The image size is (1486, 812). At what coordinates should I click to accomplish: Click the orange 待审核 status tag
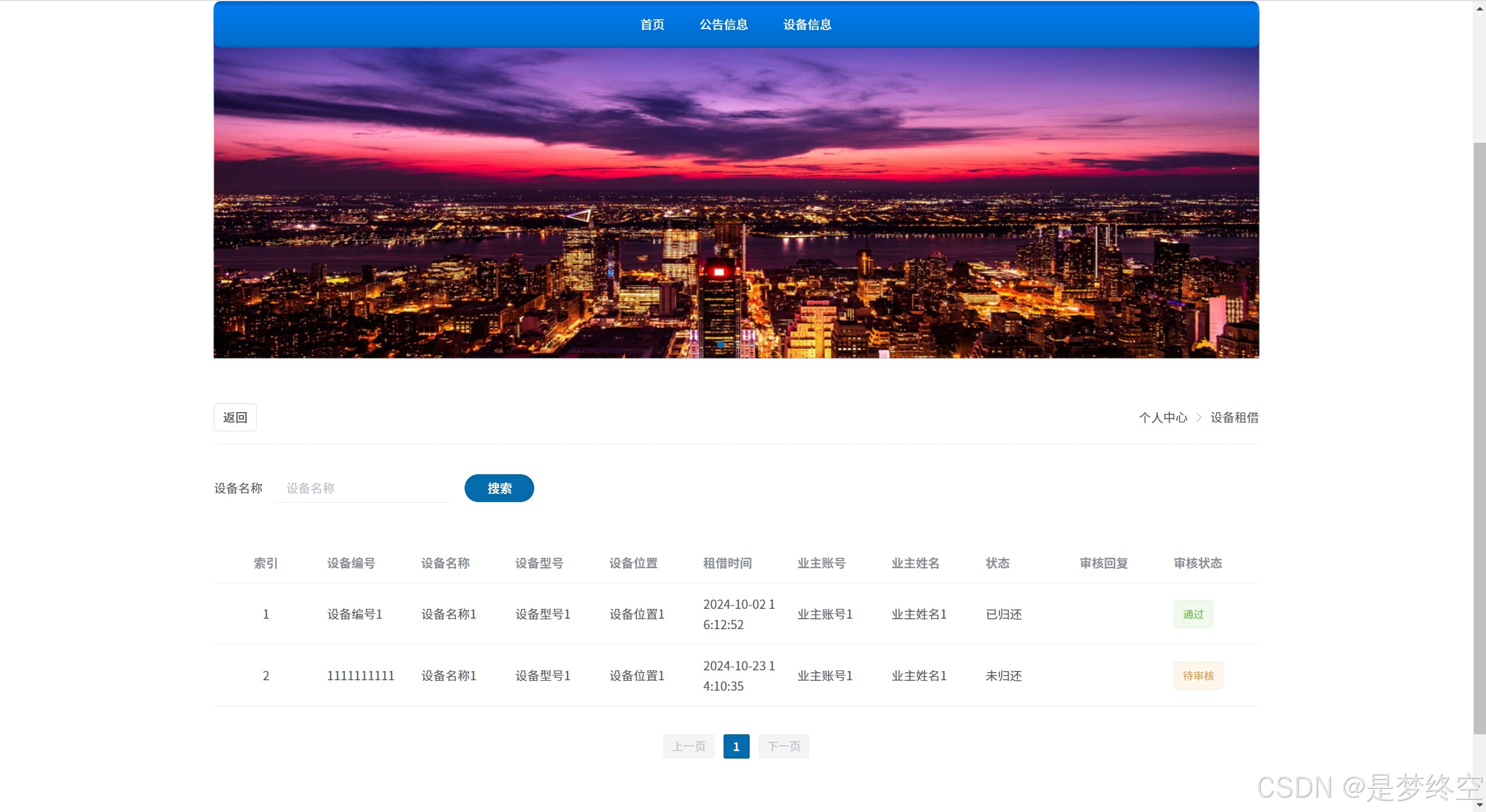coord(1198,676)
